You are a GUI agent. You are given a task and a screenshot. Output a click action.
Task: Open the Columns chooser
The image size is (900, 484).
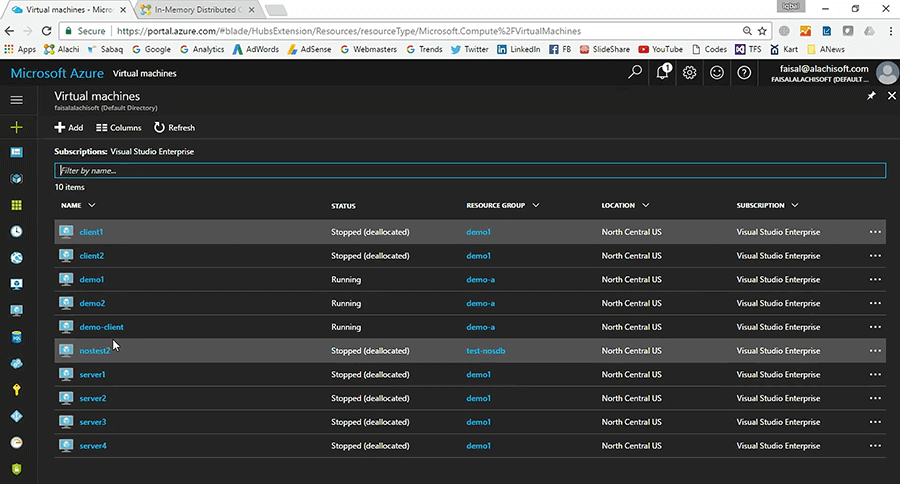tap(118, 127)
